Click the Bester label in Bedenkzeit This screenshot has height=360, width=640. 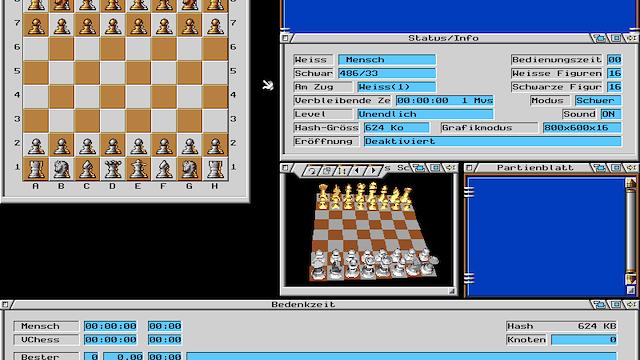(46, 356)
